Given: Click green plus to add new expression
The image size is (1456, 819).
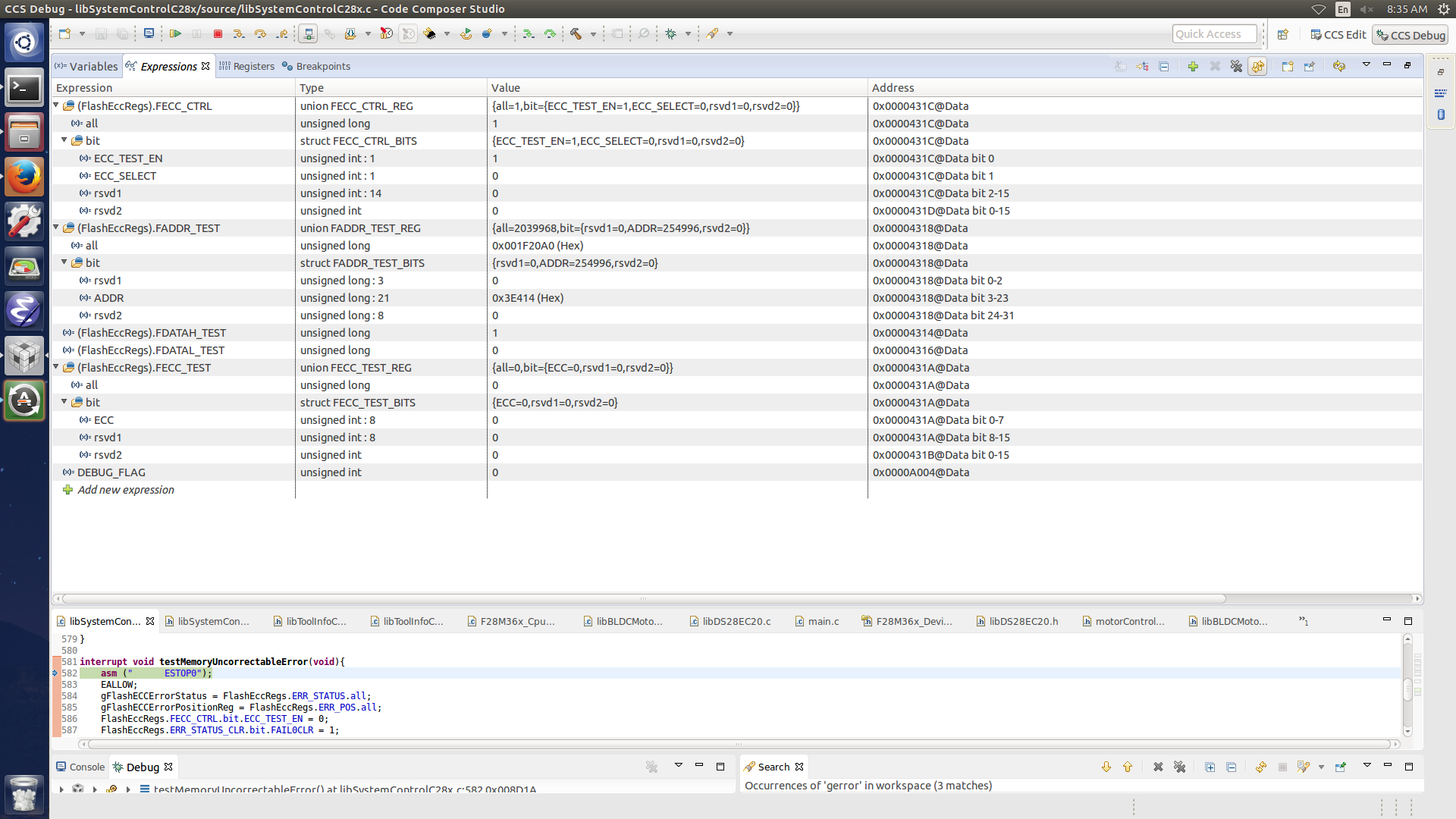Looking at the screenshot, I should pyautogui.click(x=1193, y=67).
